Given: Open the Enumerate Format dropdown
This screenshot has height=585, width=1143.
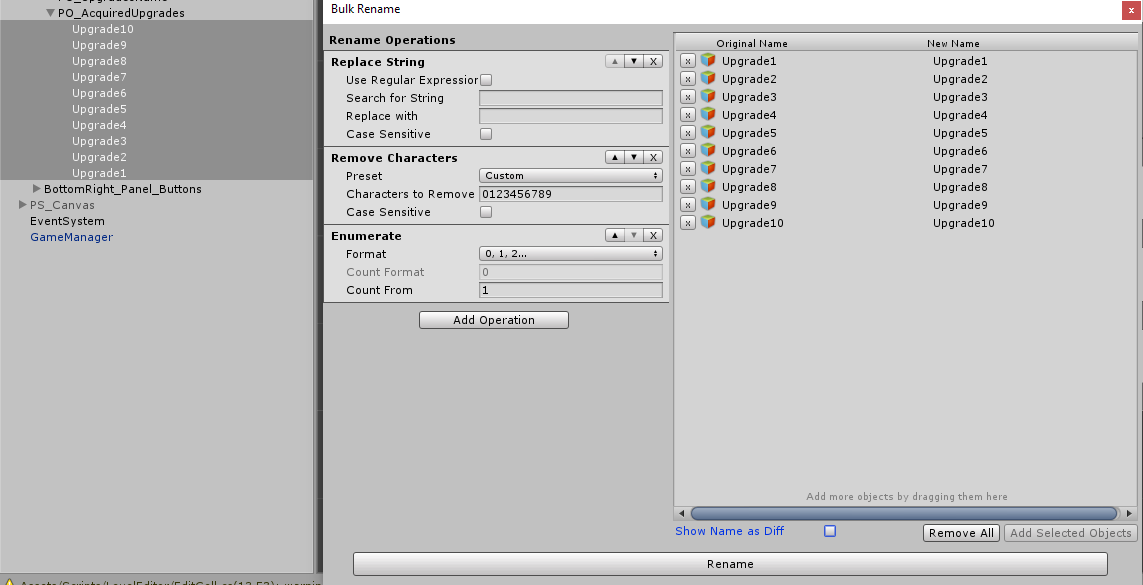Looking at the screenshot, I should pyautogui.click(x=570, y=253).
